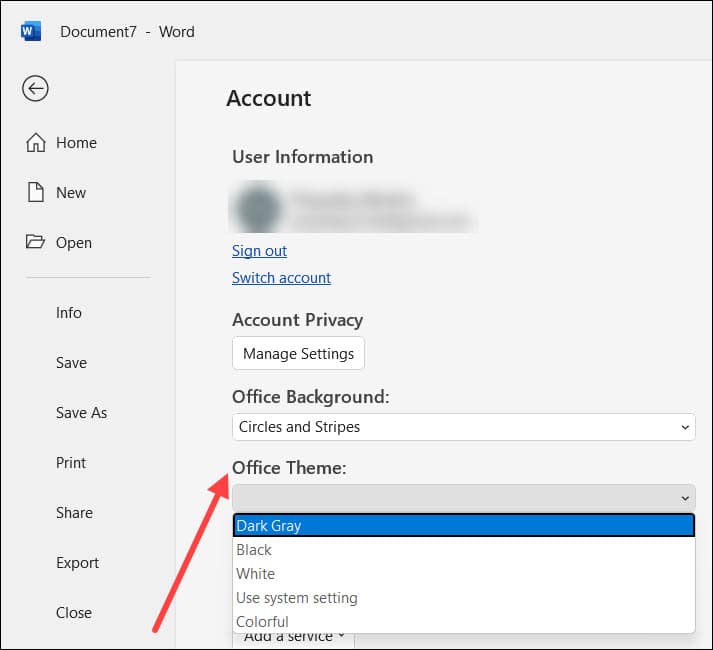Select White theme option
This screenshot has height=650, width=713.
463,574
